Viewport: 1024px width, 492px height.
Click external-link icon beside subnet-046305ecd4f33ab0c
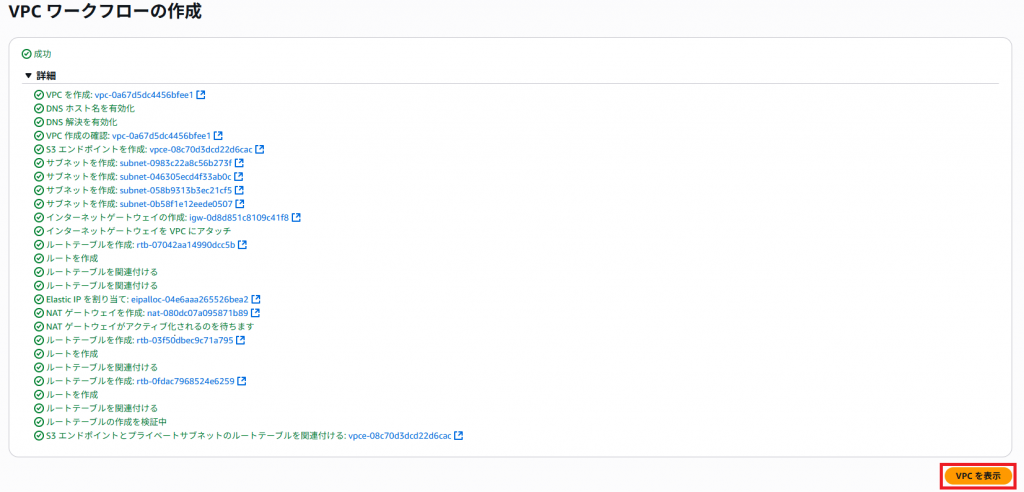tap(239, 176)
